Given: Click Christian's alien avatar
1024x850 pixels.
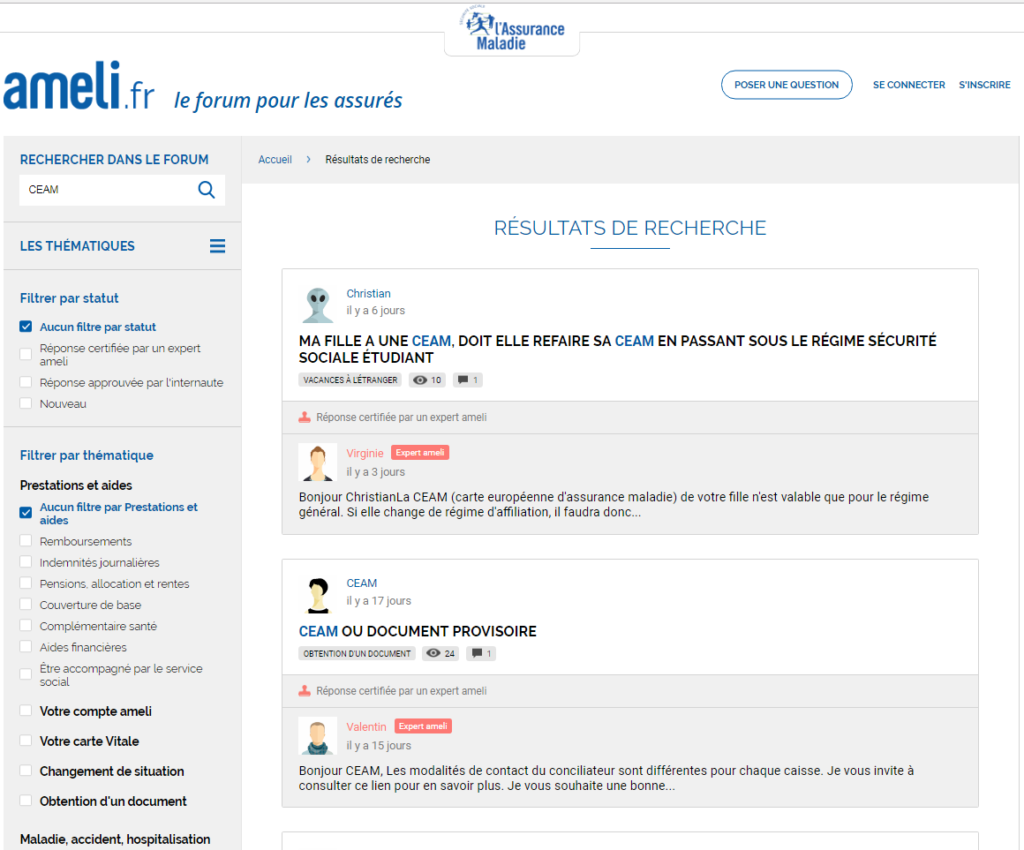Looking at the screenshot, I should [x=318, y=304].
